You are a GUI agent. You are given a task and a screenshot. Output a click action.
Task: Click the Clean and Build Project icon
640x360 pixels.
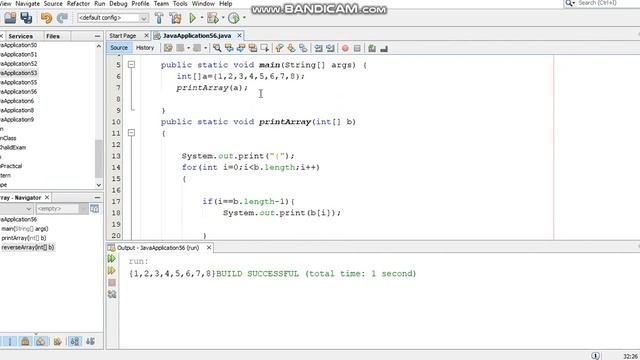tap(176, 18)
